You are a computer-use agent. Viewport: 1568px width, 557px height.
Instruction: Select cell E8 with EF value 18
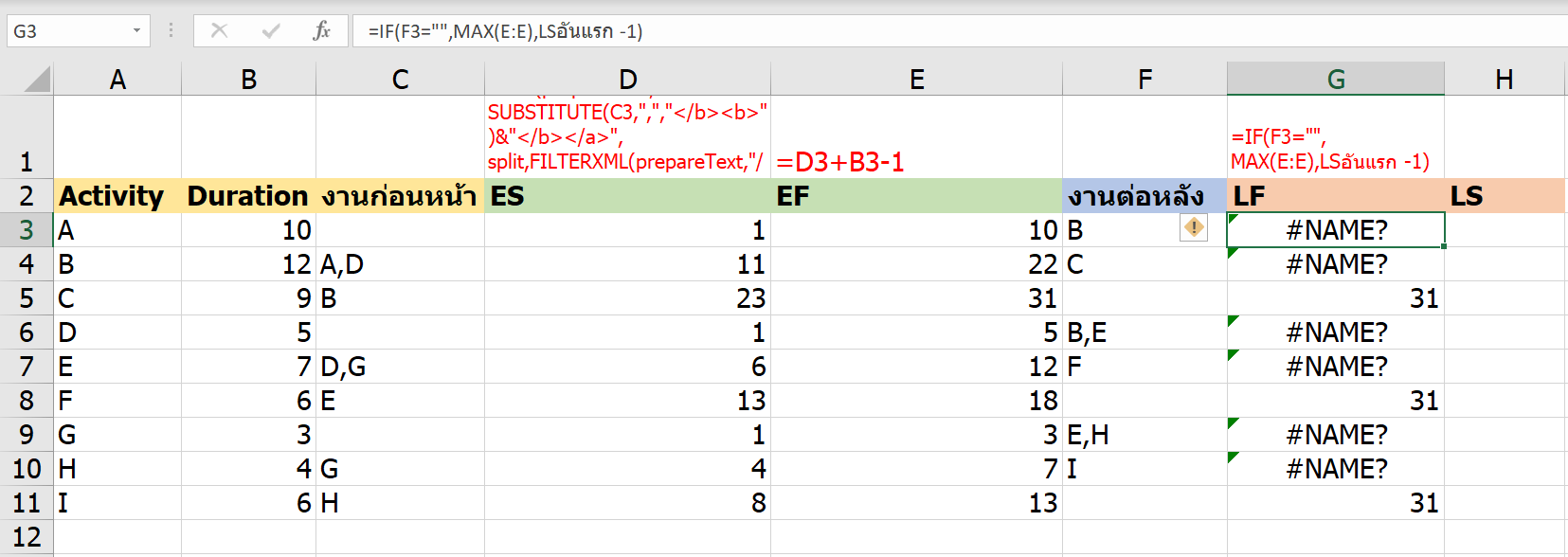(x=916, y=401)
